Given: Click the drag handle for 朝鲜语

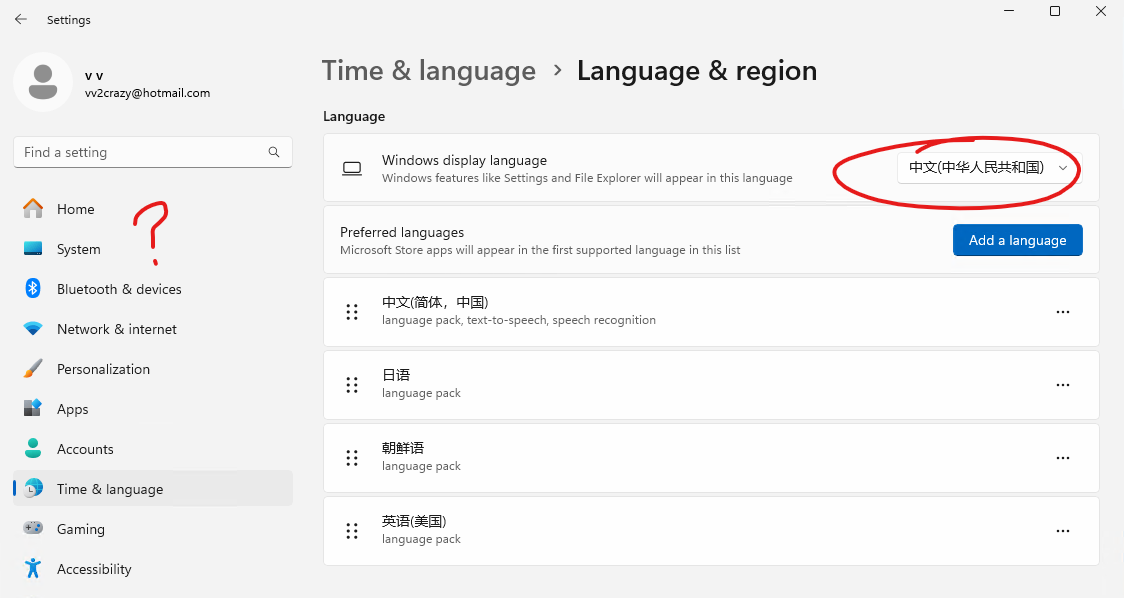Looking at the screenshot, I should pos(352,458).
